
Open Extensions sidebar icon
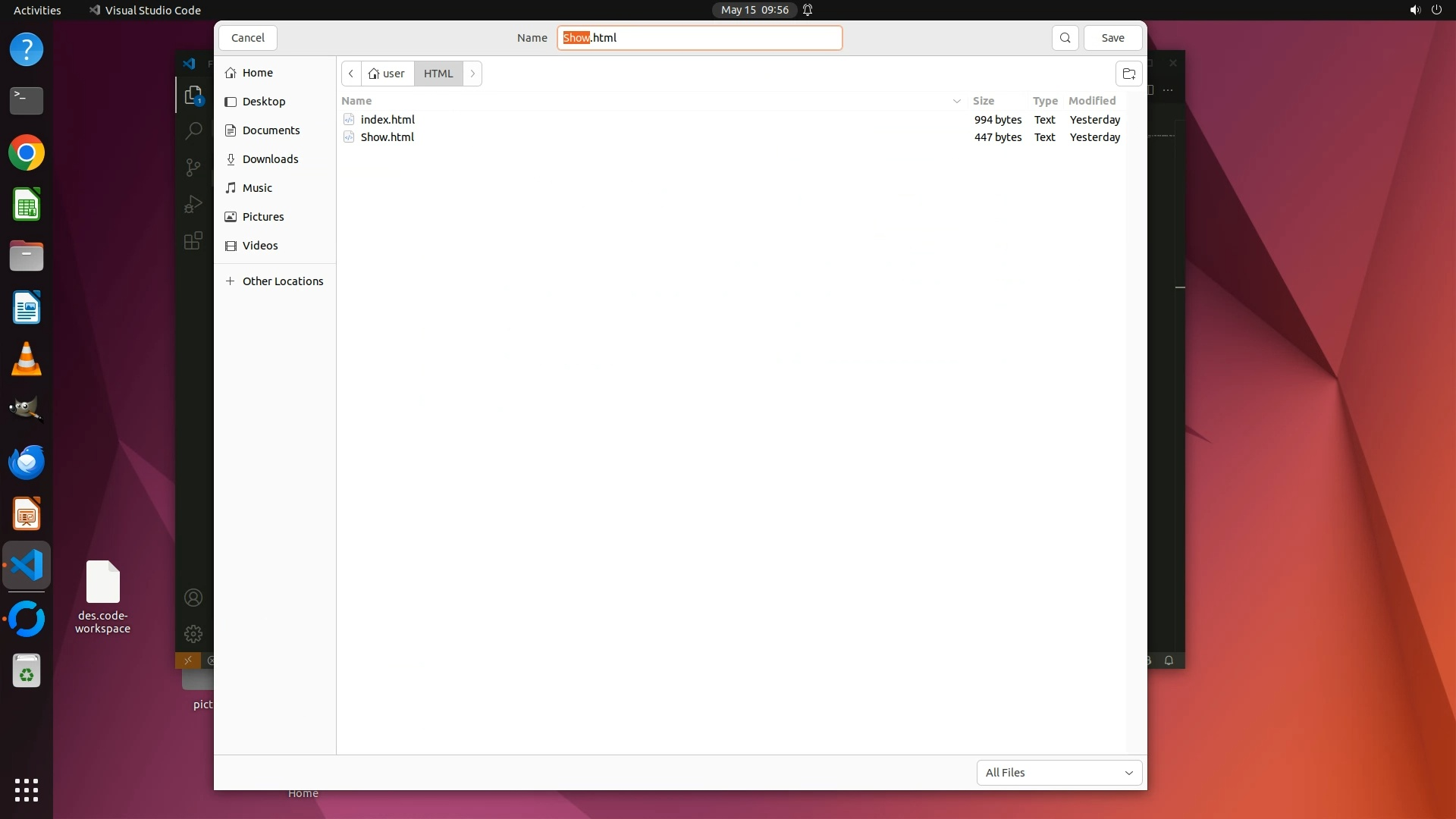pos(193,240)
